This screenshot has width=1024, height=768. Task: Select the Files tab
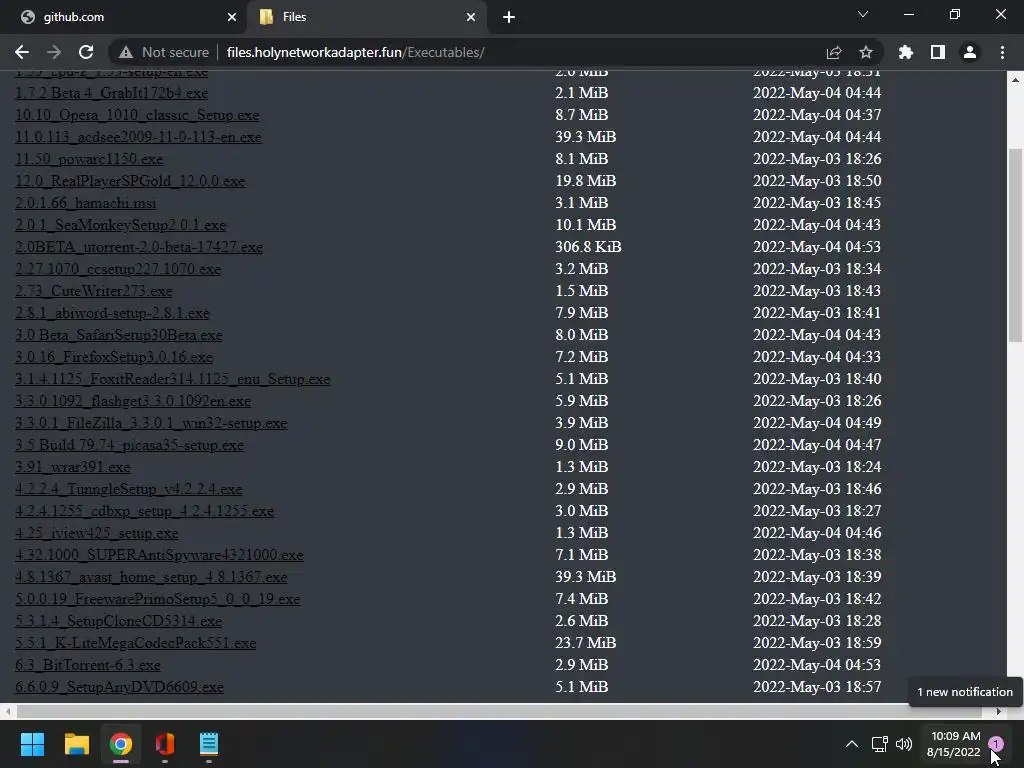(366, 17)
